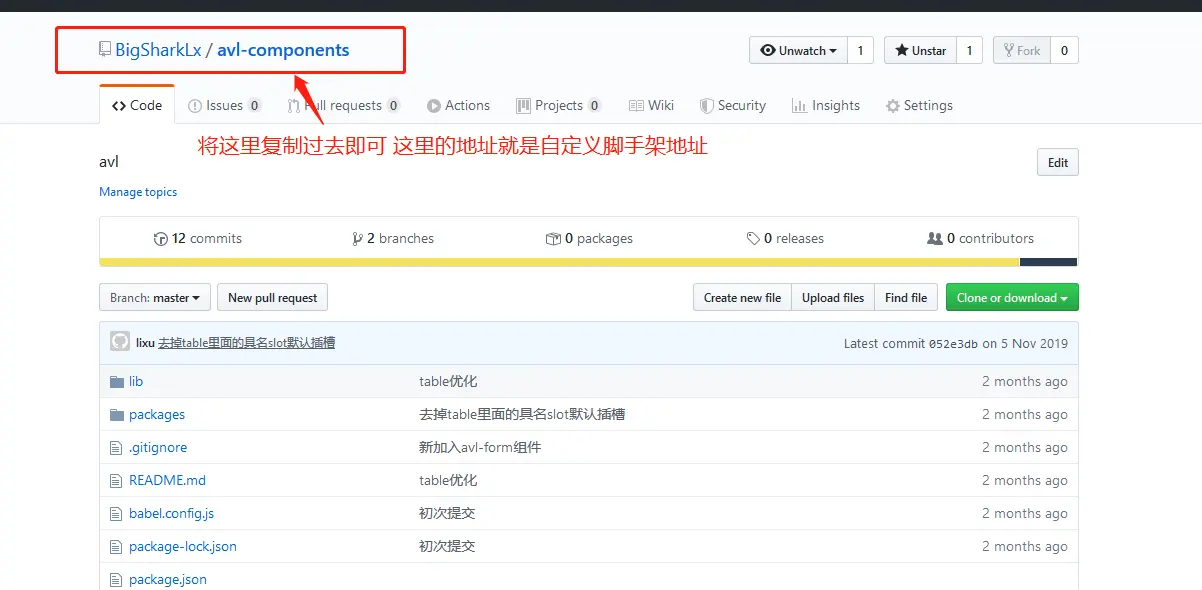Click the watchers count 1
This screenshot has width=1202, height=590.
coord(860,50)
